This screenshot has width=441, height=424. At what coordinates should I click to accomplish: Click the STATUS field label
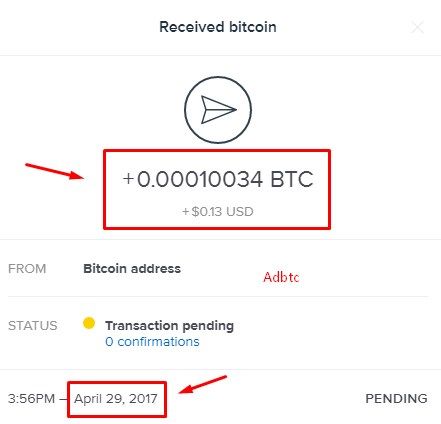coord(33,326)
